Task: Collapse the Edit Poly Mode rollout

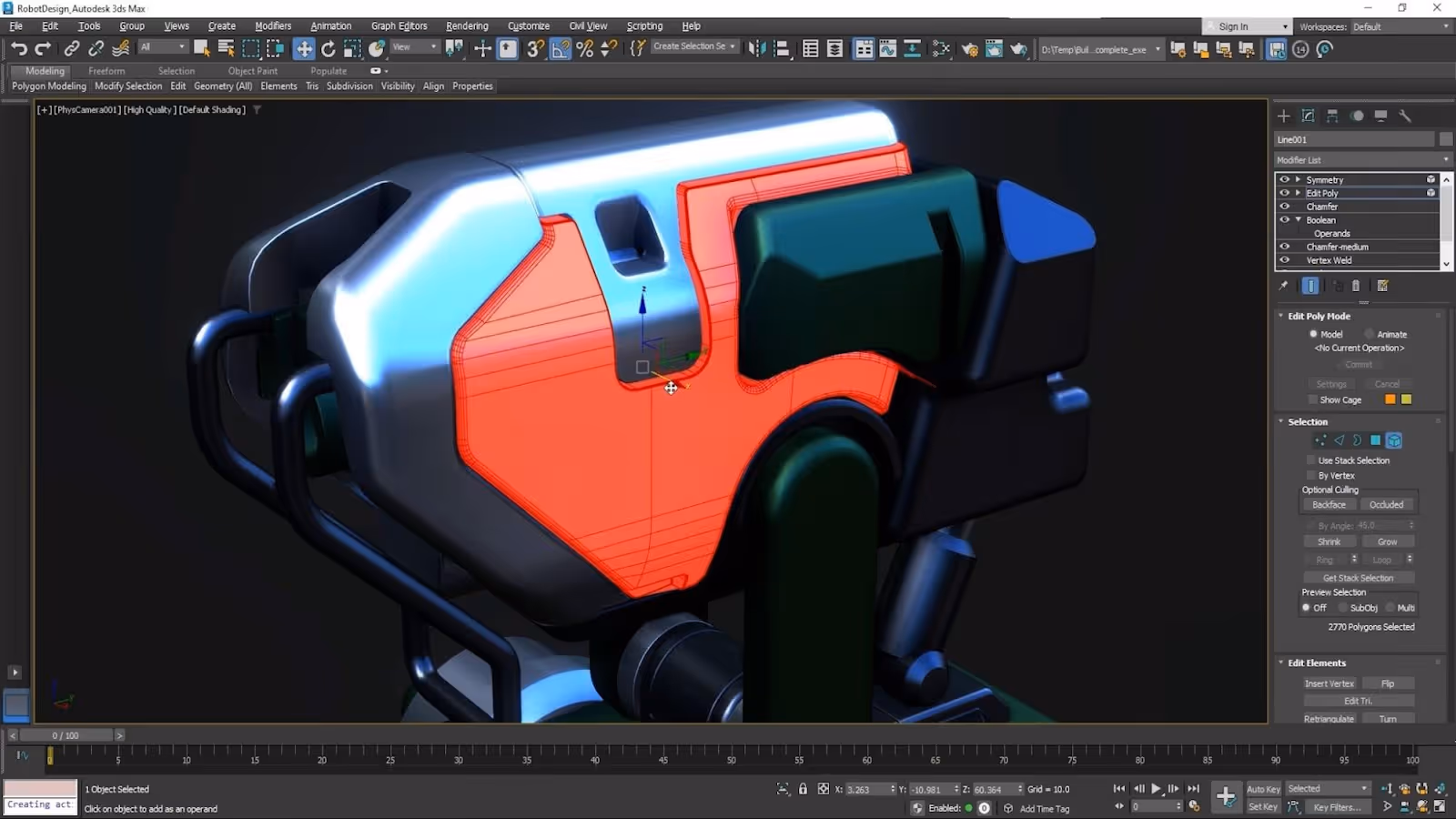Action: [x=1281, y=316]
